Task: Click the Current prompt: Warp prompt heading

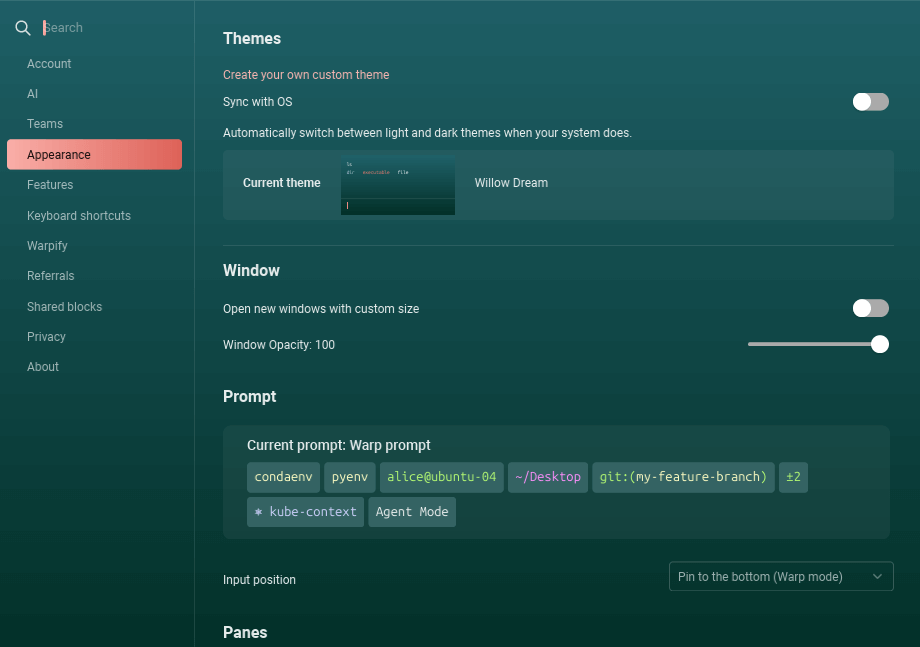Action: pos(339,445)
